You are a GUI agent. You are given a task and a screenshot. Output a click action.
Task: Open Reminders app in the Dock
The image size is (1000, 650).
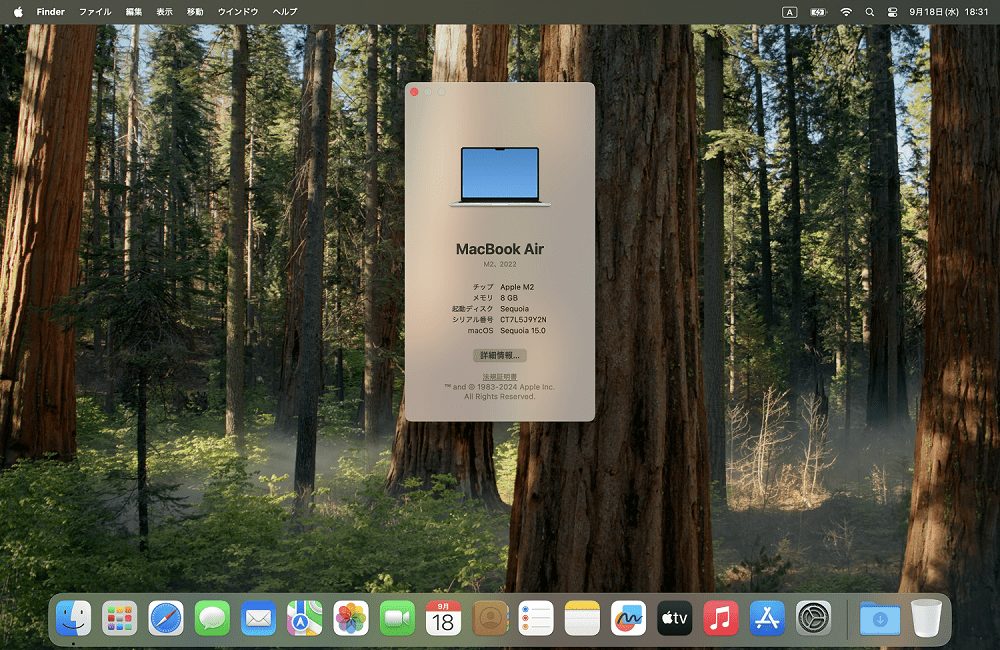point(536,618)
